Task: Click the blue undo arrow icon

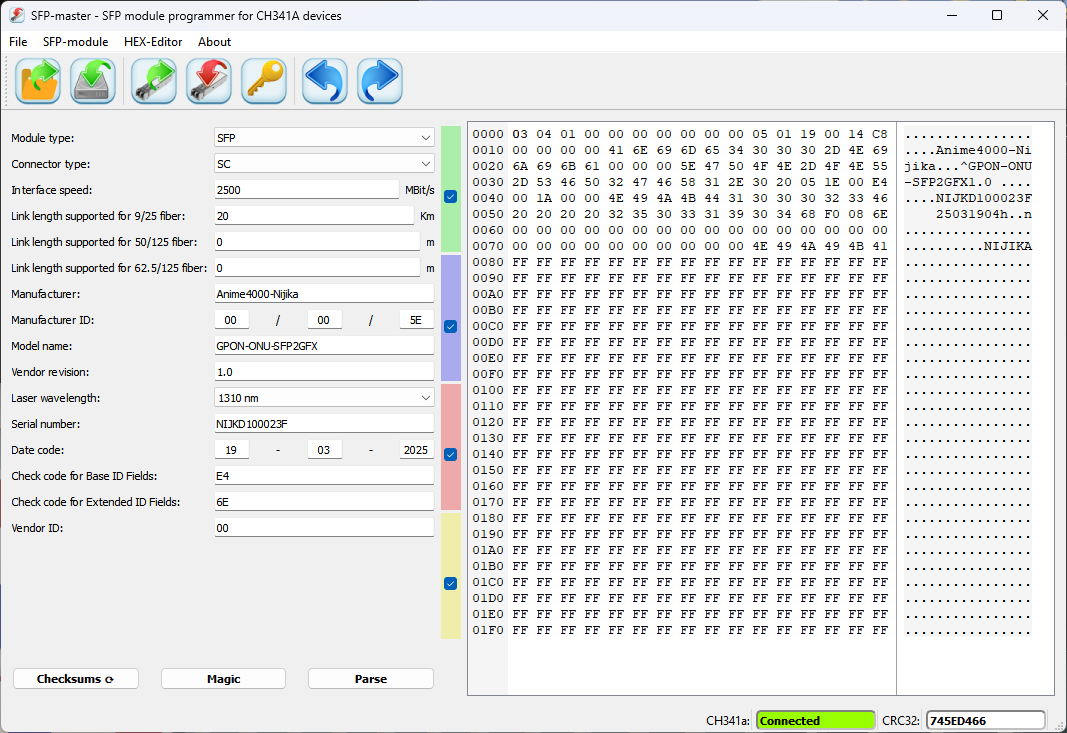Action: (x=325, y=81)
